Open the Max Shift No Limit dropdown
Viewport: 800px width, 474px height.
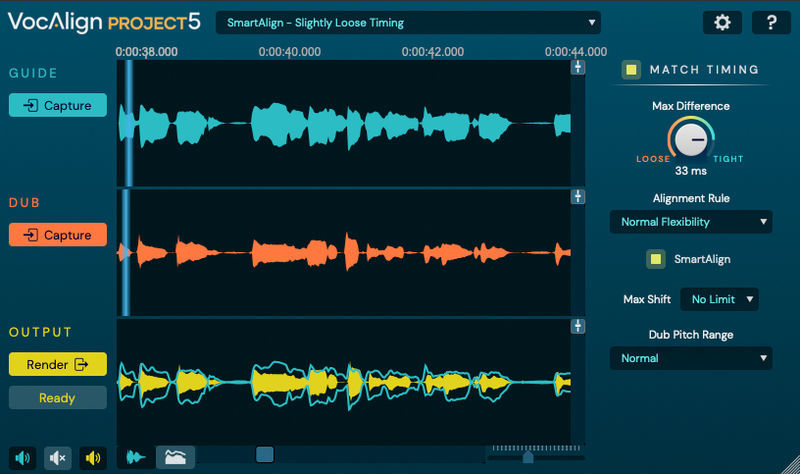719,300
